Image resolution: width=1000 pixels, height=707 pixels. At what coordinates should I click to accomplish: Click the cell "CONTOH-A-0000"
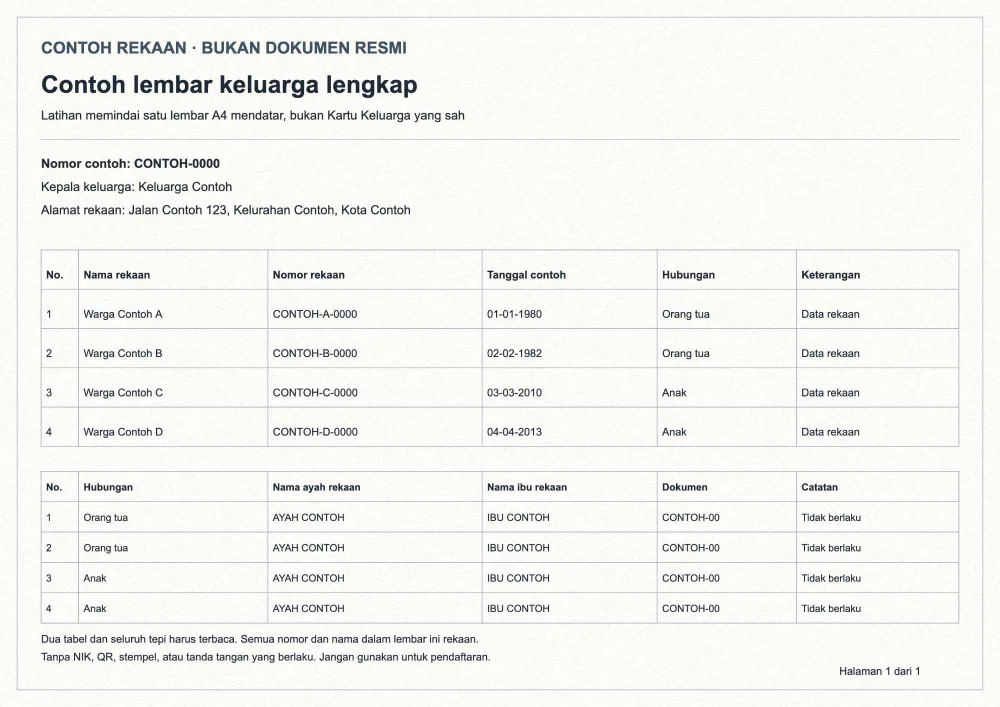click(x=315, y=314)
